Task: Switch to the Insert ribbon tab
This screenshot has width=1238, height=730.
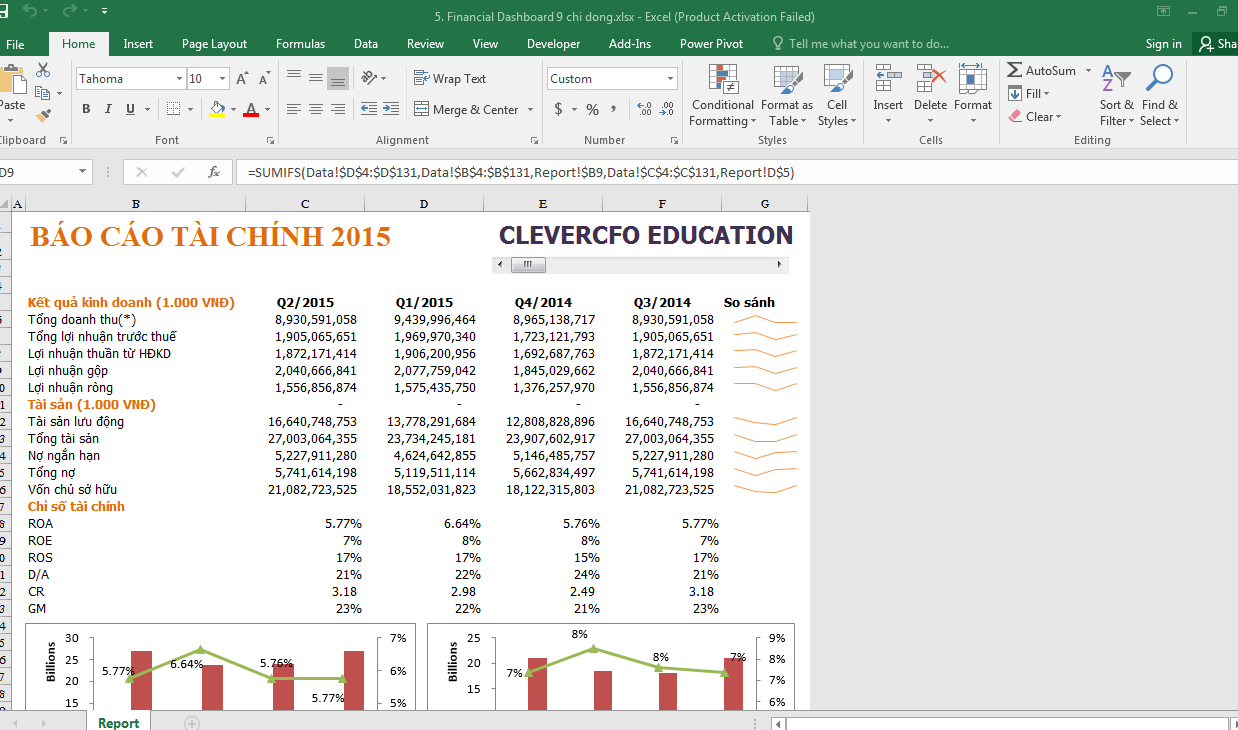Action: [138, 44]
